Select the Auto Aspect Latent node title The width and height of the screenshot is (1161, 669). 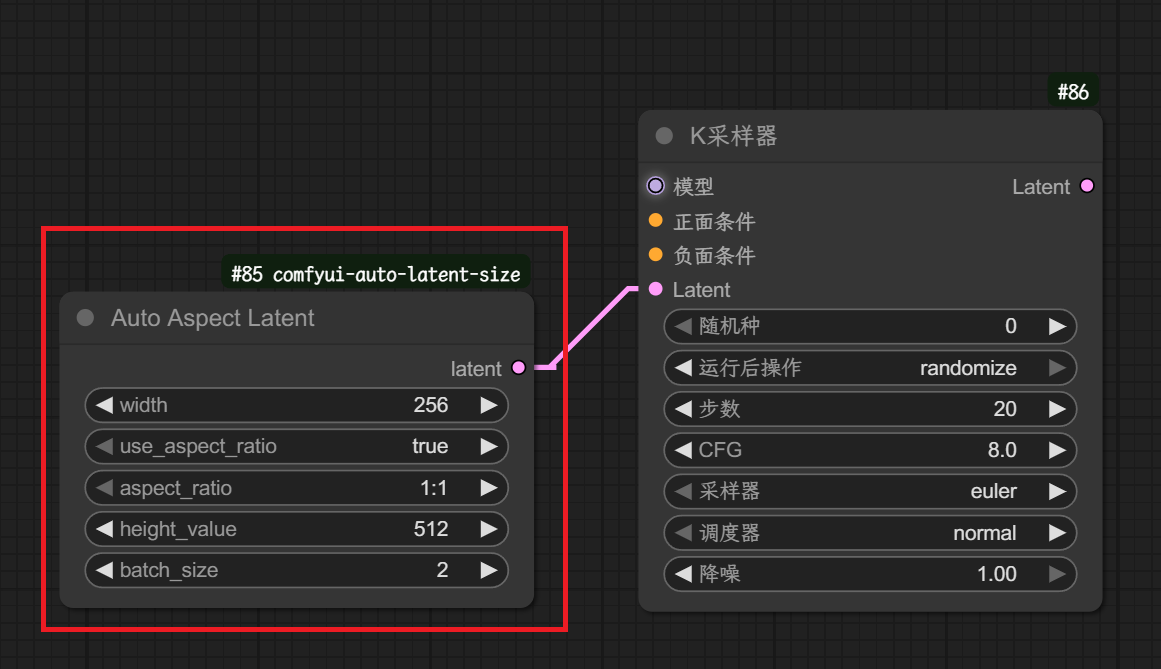(213, 317)
